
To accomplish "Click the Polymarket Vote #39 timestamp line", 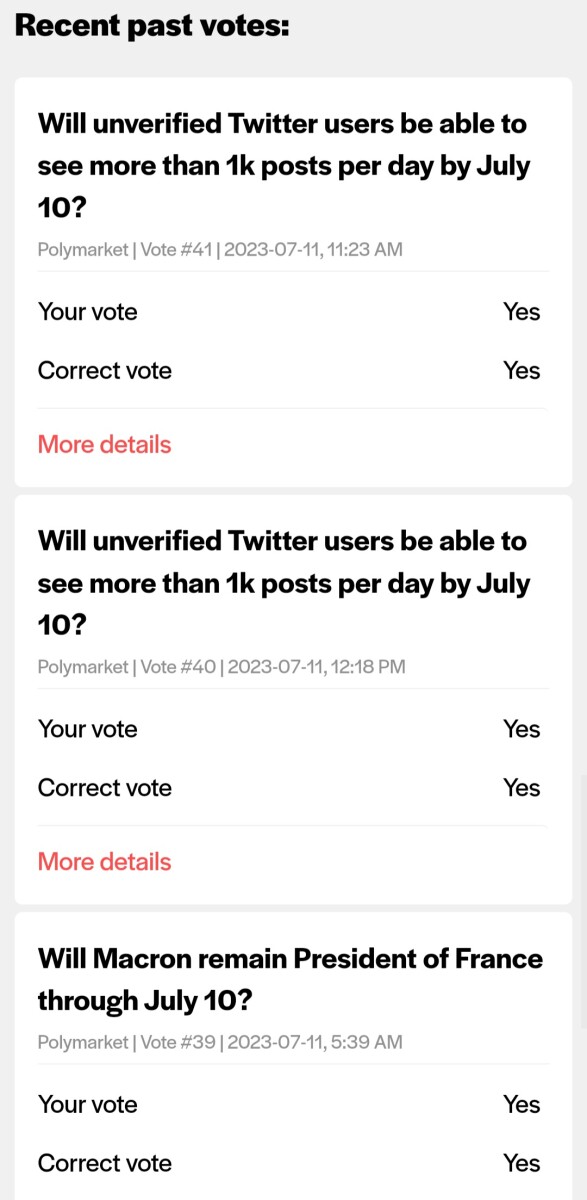I will [220, 1042].
